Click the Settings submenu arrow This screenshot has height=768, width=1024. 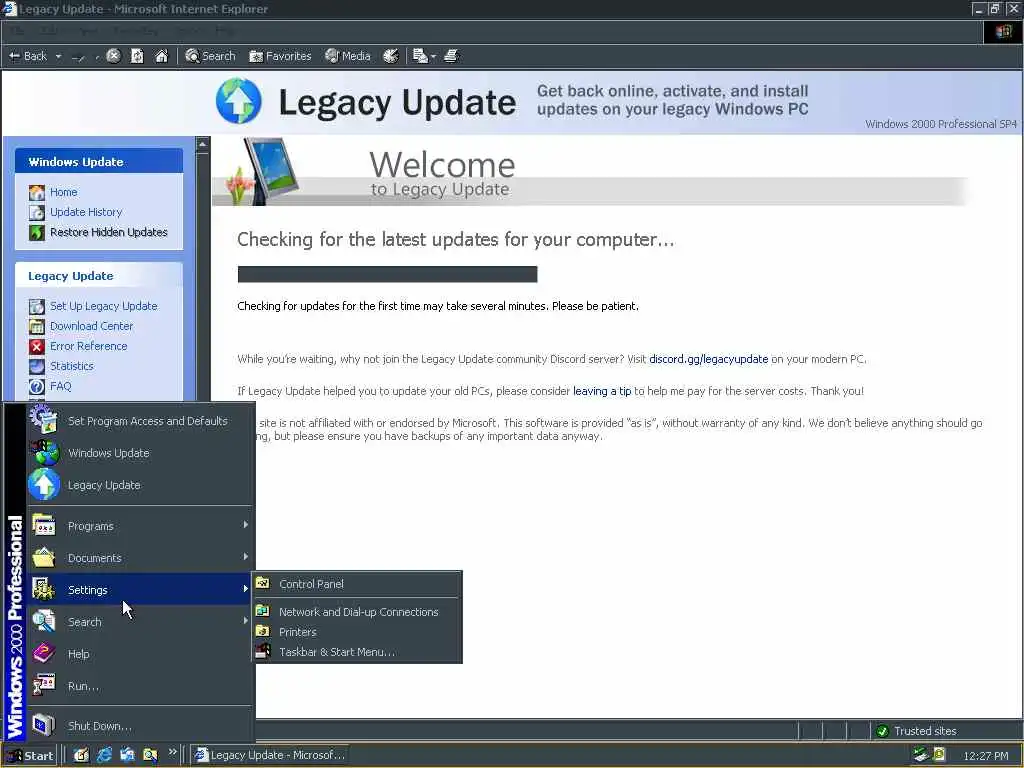[246, 588]
